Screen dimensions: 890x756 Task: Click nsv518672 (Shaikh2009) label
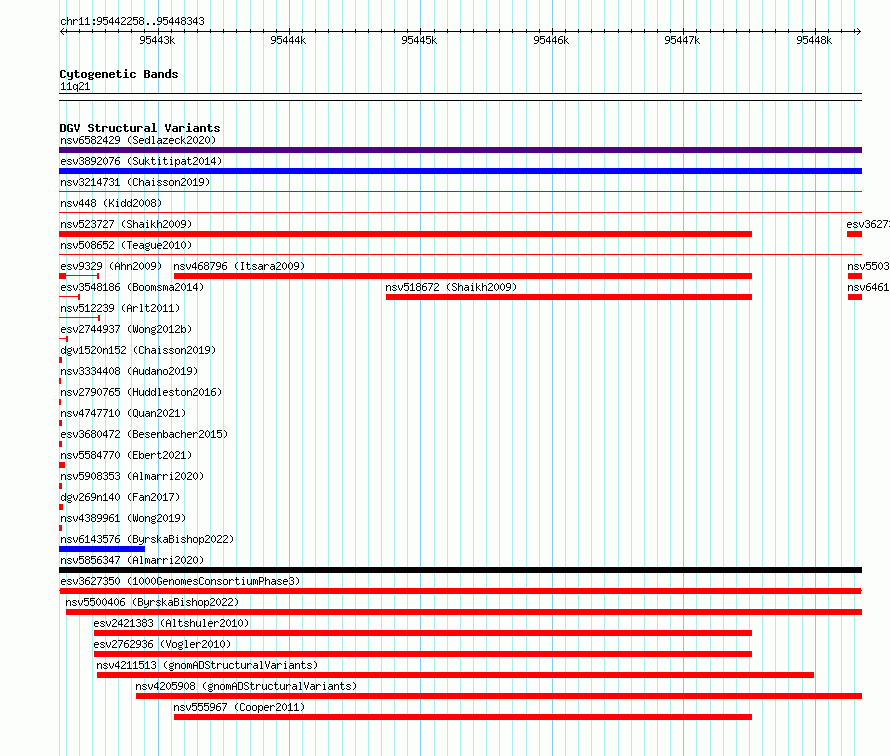point(451,287)
